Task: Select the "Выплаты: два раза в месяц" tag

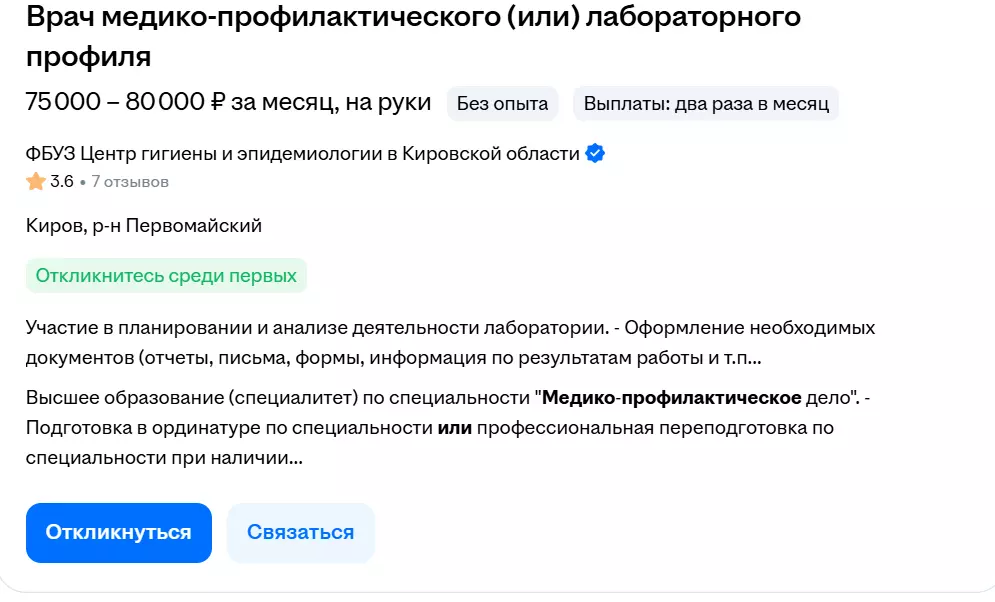Action: pos(706,103)
